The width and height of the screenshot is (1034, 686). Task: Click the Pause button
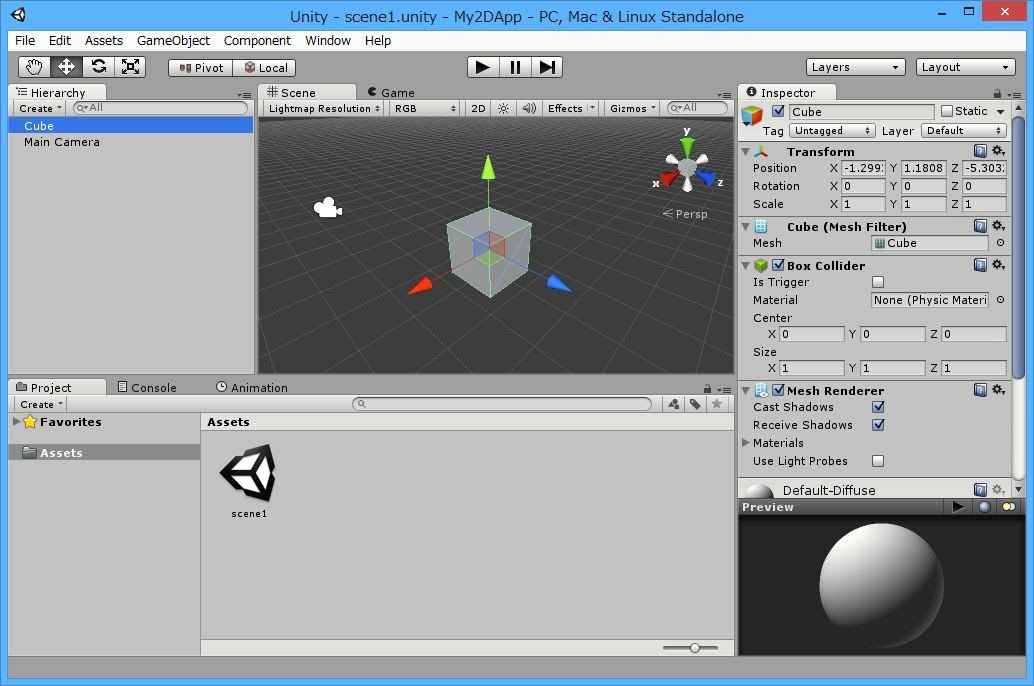tap(515, 67)
